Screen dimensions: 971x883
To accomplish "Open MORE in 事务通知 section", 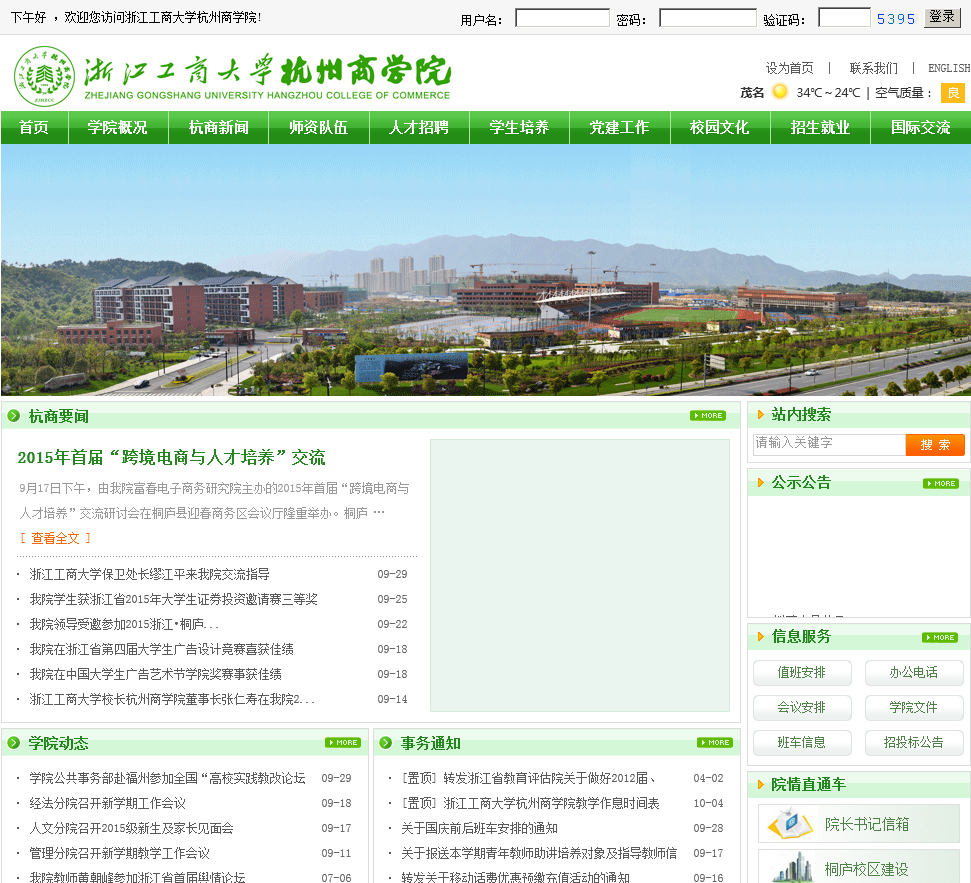I will [x=714, y=743].
